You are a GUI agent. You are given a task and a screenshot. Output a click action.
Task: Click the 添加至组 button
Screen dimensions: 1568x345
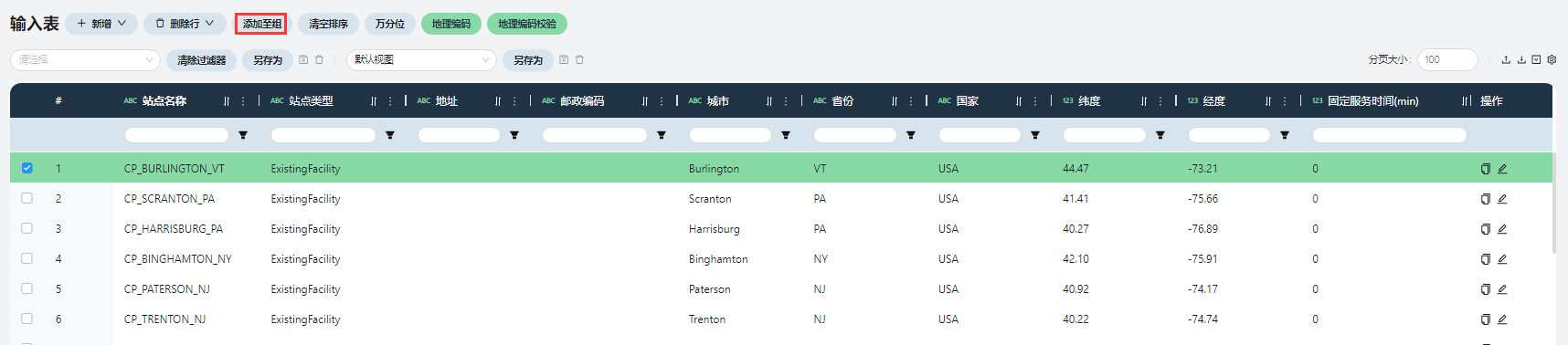click(261, 24)
